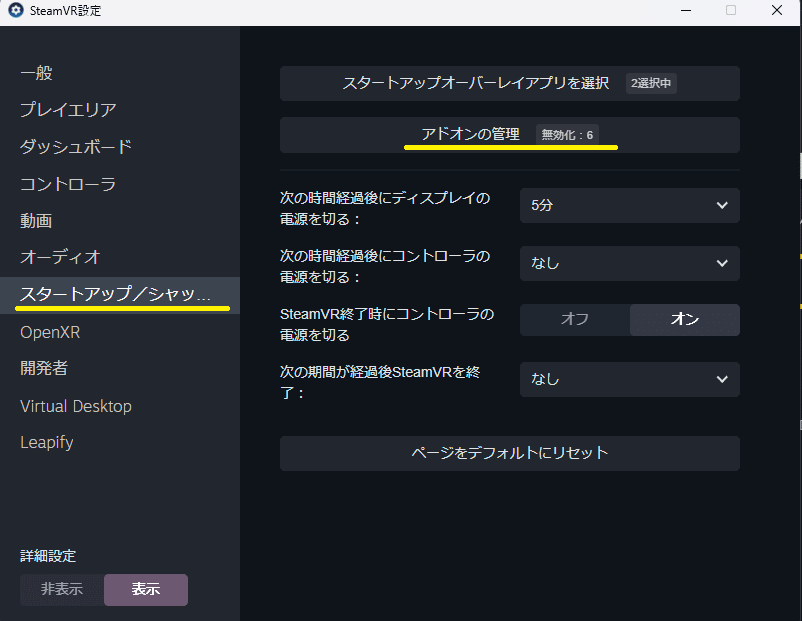
Task: Set controller power off on exit to オフ
Action: click(575, 320)
